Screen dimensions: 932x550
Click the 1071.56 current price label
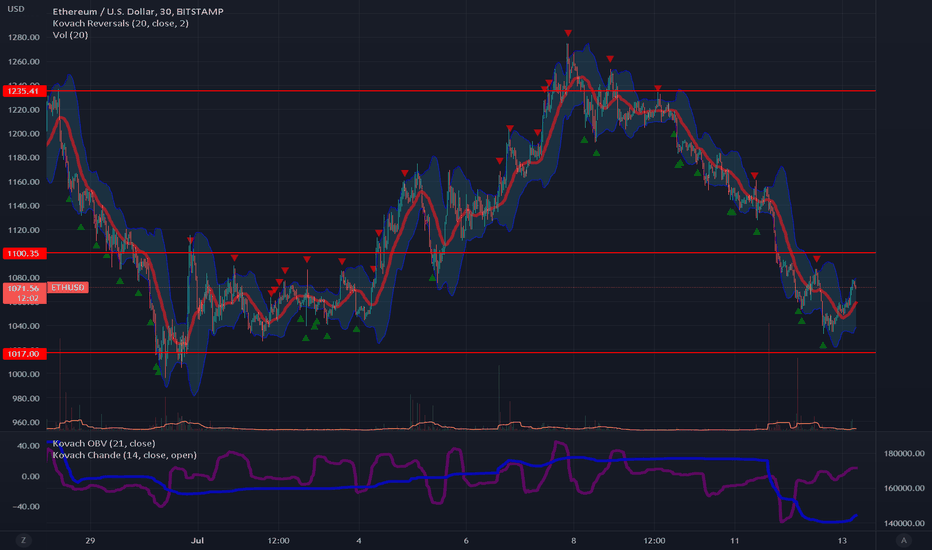(x=24, y=288)
